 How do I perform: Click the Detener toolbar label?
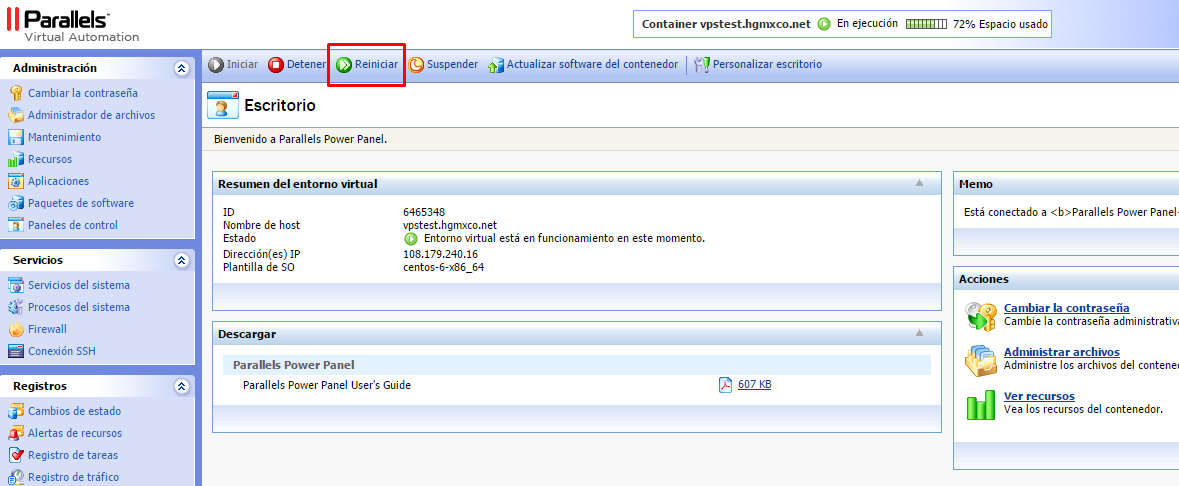pyautogui.click(x=306, y=65)
